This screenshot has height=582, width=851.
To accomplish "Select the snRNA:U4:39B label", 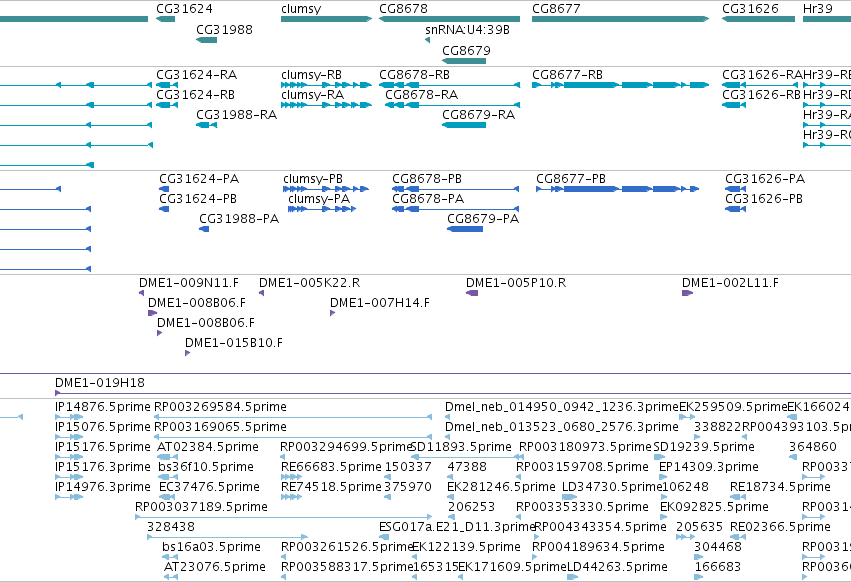I will pyautogui.click(x=467, y=30).
